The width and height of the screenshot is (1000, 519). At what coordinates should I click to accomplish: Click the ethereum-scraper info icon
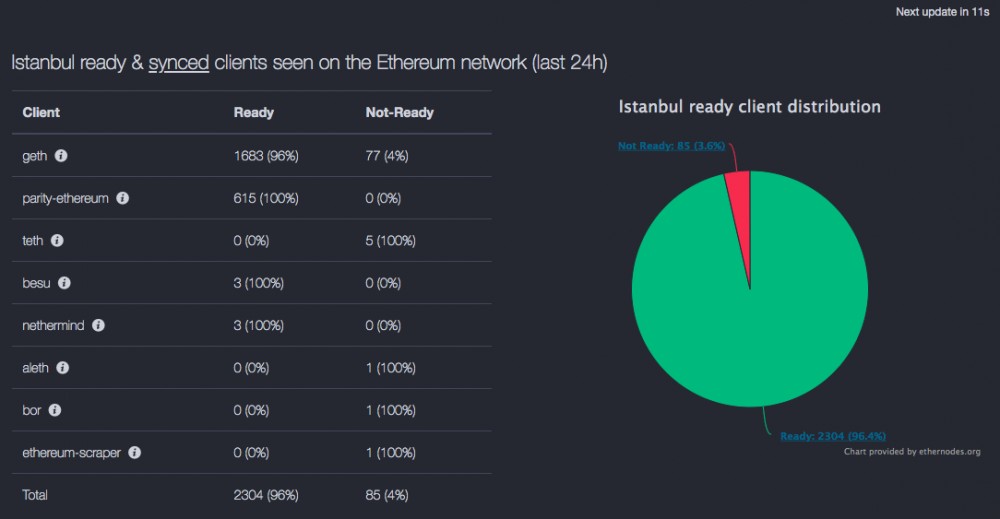pyautogui.click(x=135, y=452)
